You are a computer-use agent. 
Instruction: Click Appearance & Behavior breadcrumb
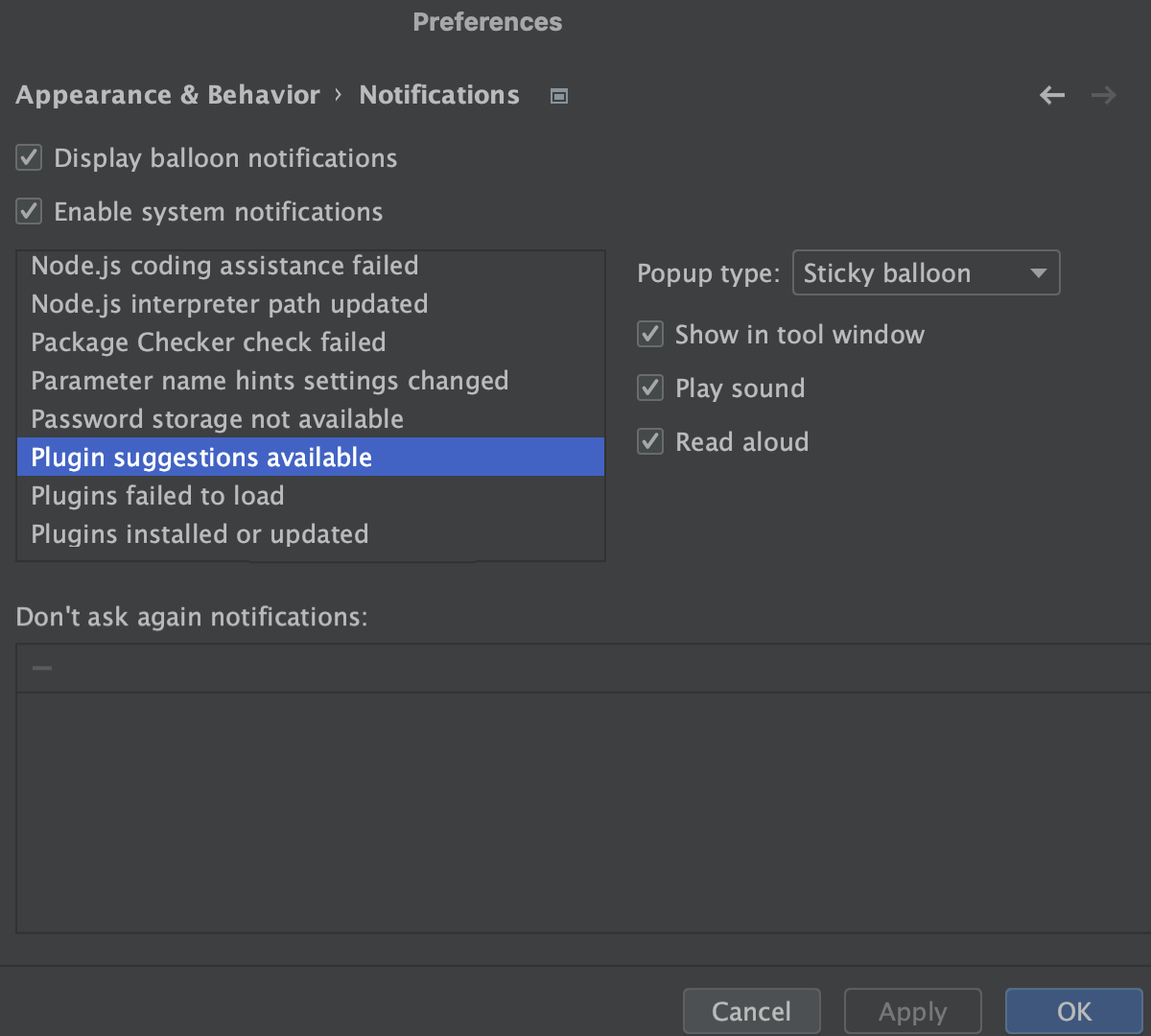pyautogui.click(x=167, y=95)
